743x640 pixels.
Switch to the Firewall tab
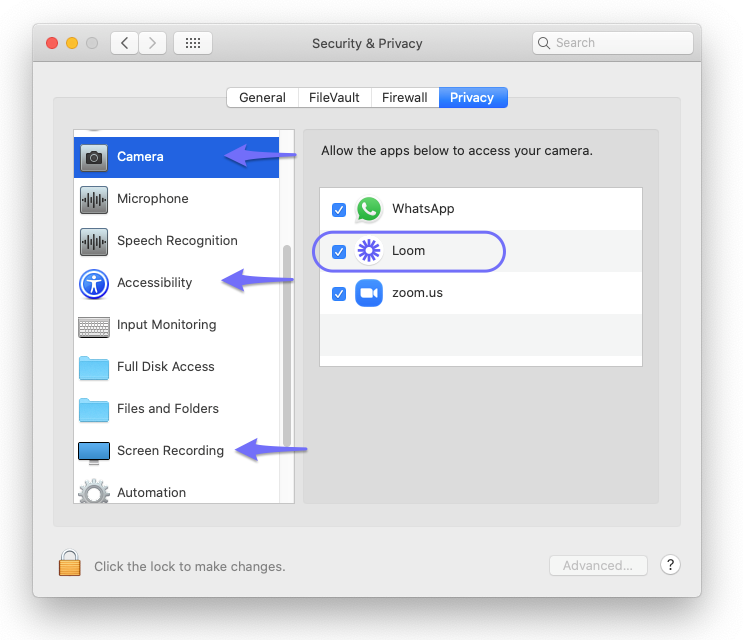[405, 97]
